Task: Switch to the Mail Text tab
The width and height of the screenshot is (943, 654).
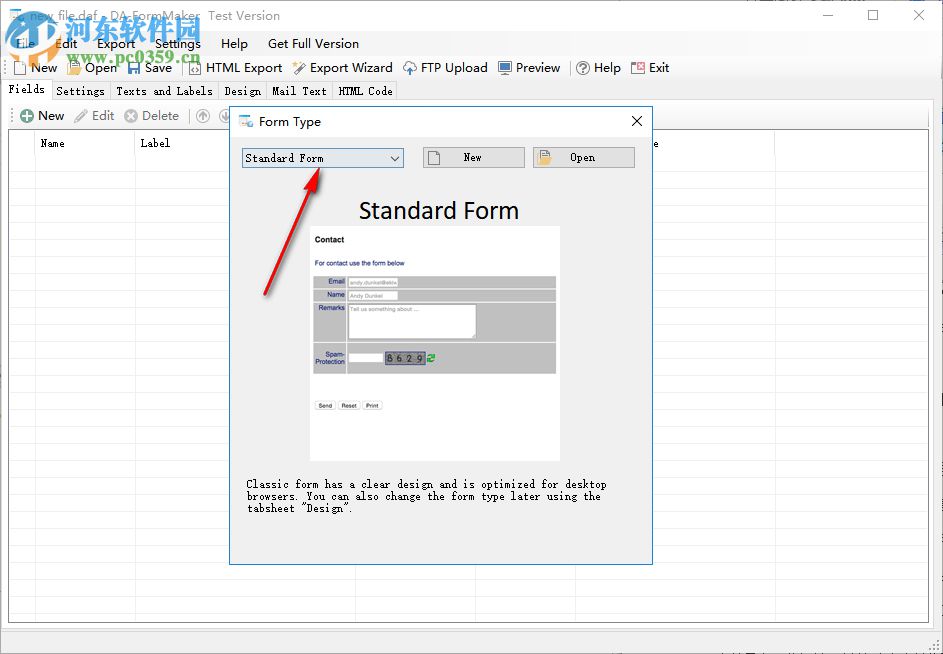Action: click(x=298, y=90)
